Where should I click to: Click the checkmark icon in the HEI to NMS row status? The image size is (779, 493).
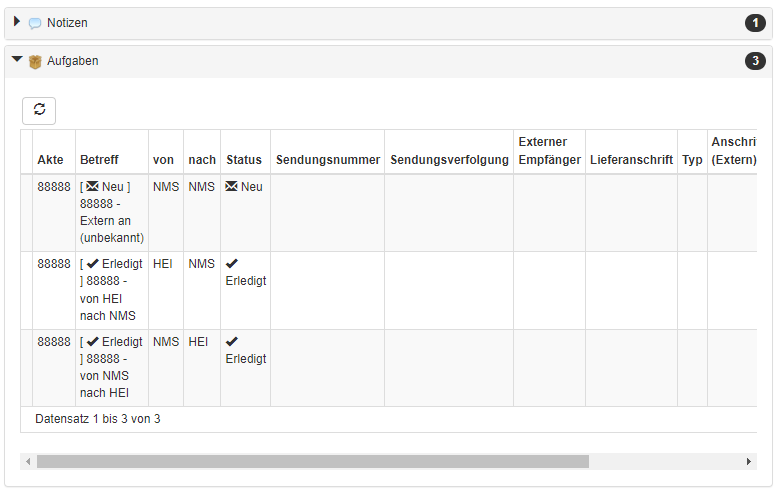(232, 263)
